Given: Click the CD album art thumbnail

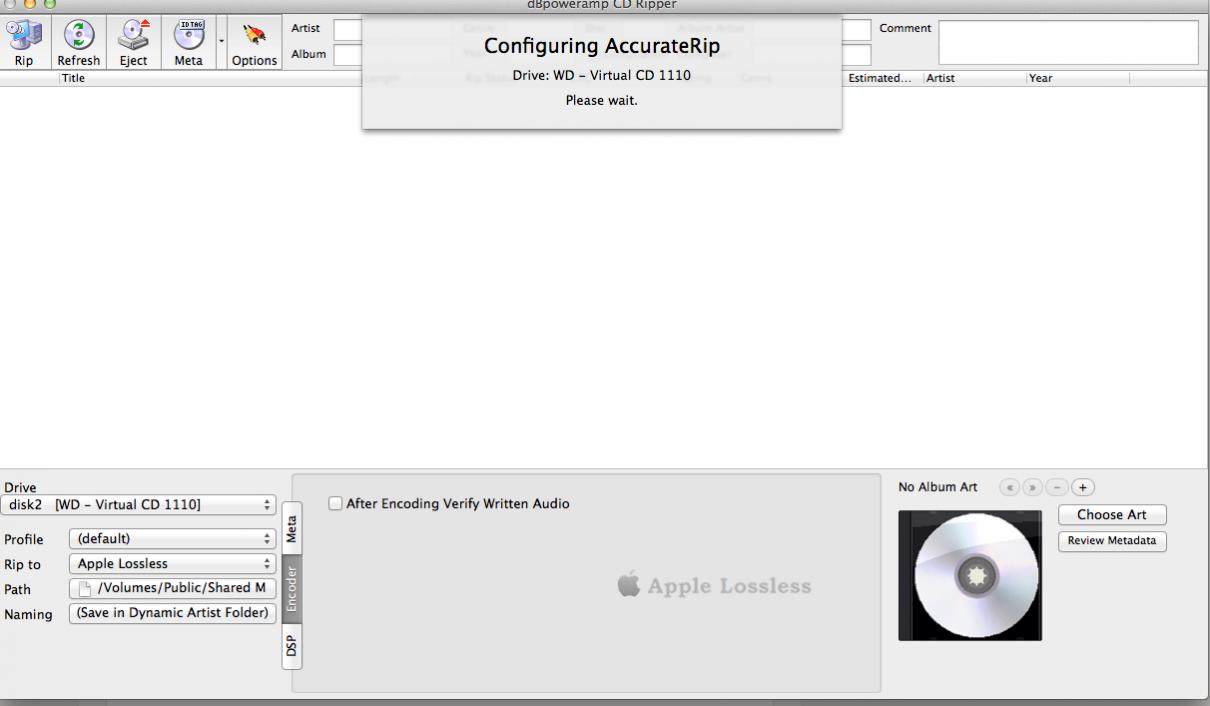Looking at the screenshot, I should [969, 575].
